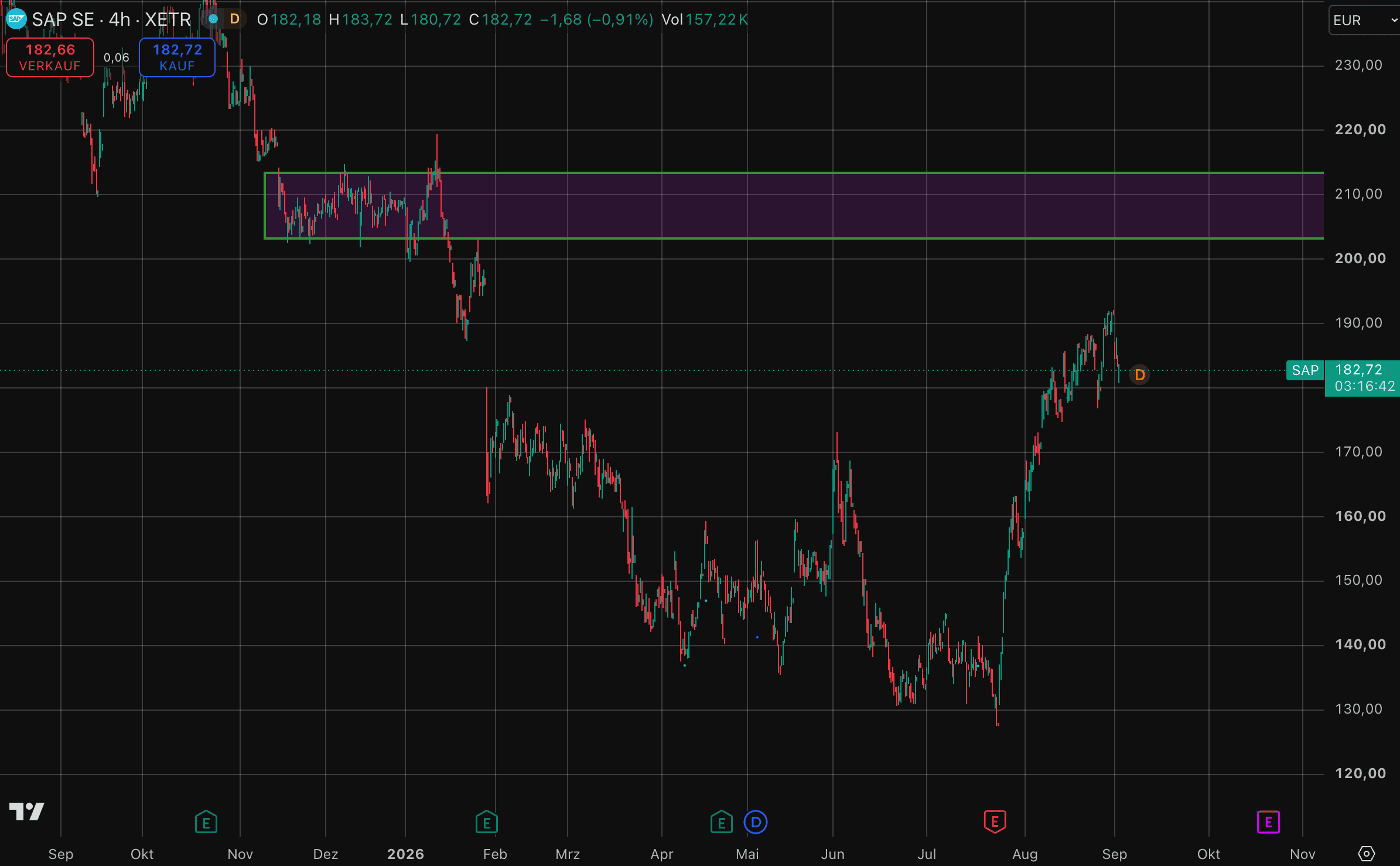Click the Feb label on time axis
The image size is (1400, 866).
click(495, 854)
